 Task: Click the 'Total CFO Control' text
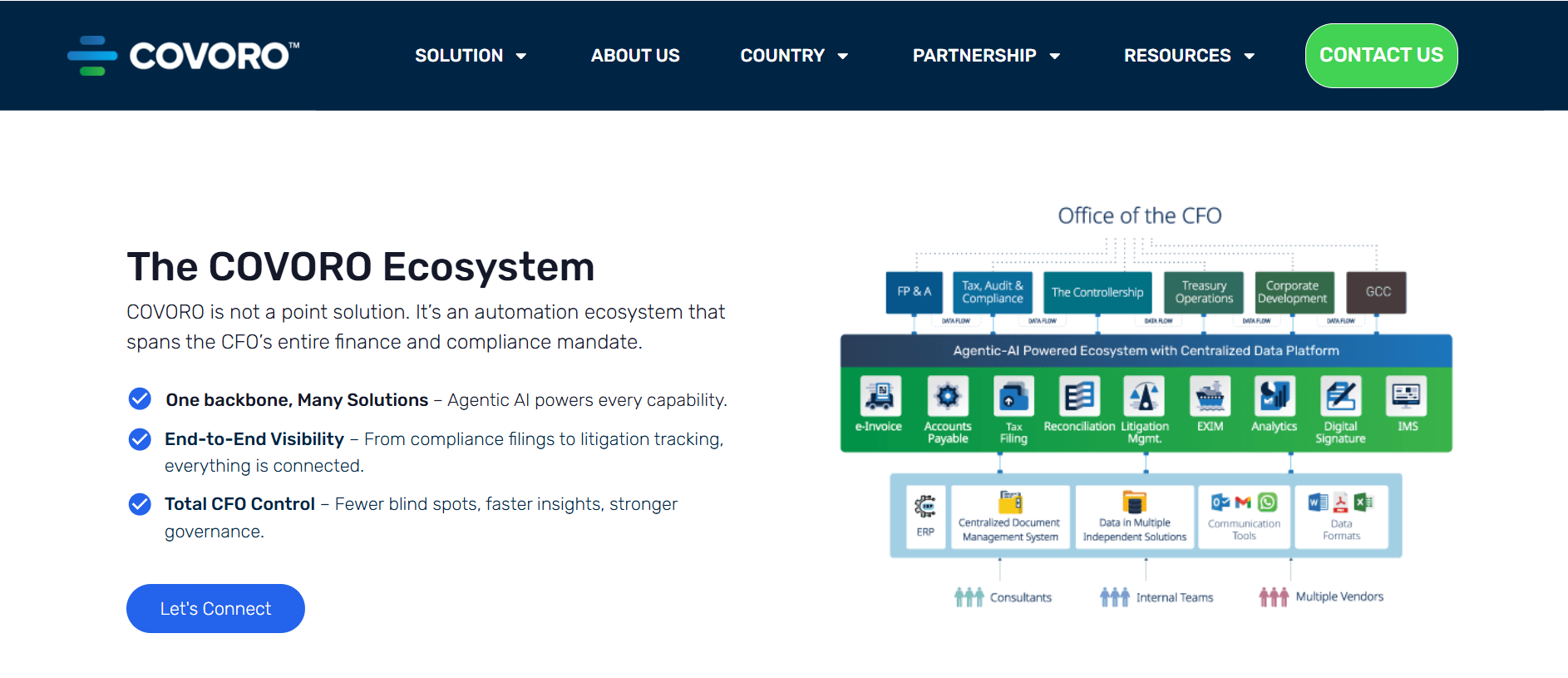[239, 504]
